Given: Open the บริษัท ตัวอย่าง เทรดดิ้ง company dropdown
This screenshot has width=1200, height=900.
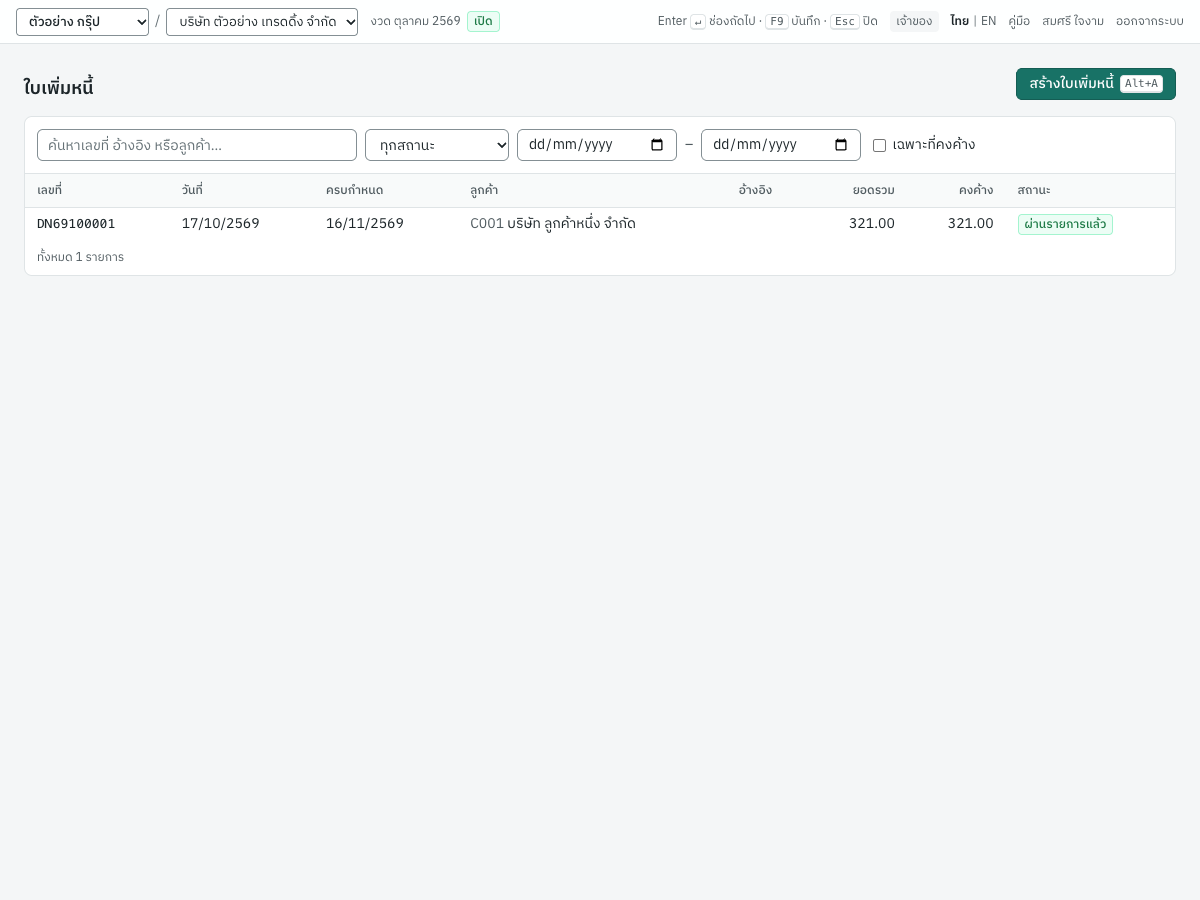Looking at the screenshot, I should coord(262,22).
